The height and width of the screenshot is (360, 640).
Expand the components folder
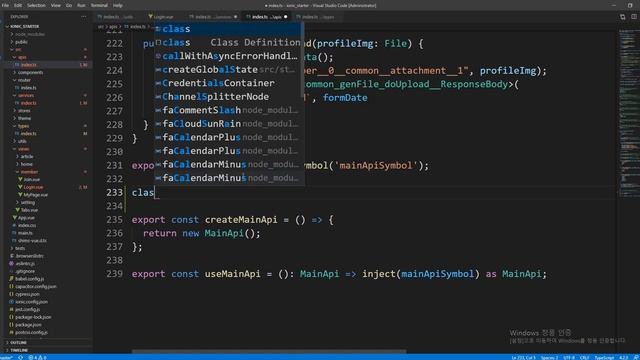click(30, 72)
